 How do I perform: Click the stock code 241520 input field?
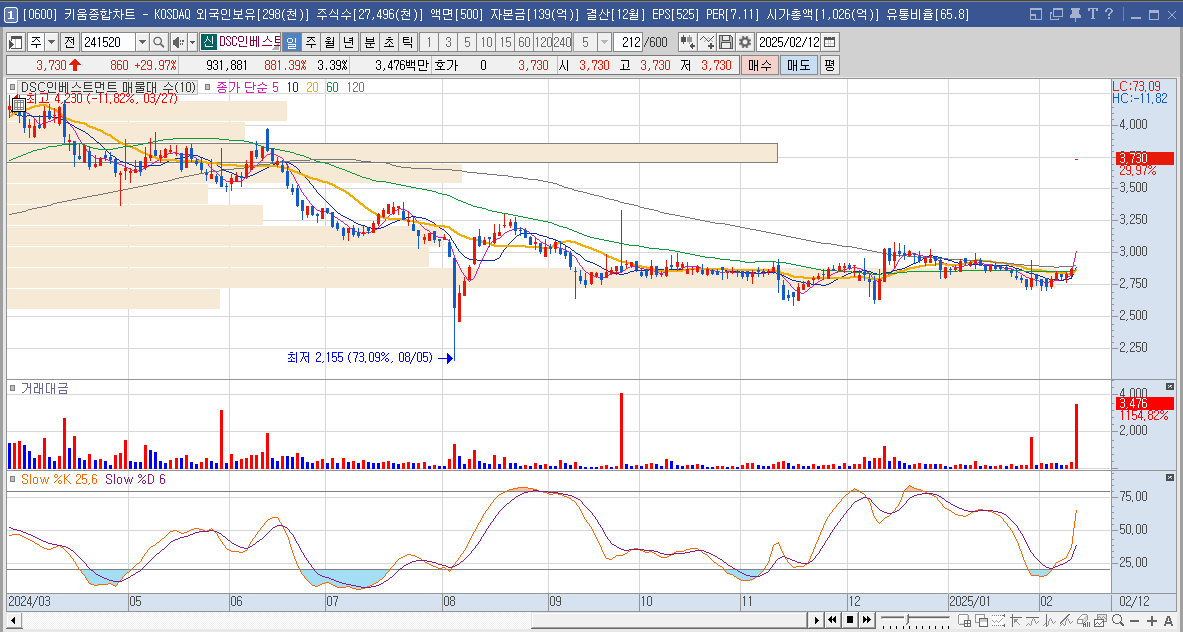pyautogui.click(x=108, y=42)
